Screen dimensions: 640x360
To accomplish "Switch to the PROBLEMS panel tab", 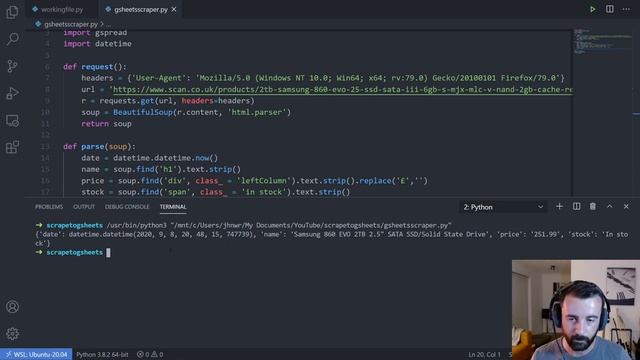I will click(49, 207).
